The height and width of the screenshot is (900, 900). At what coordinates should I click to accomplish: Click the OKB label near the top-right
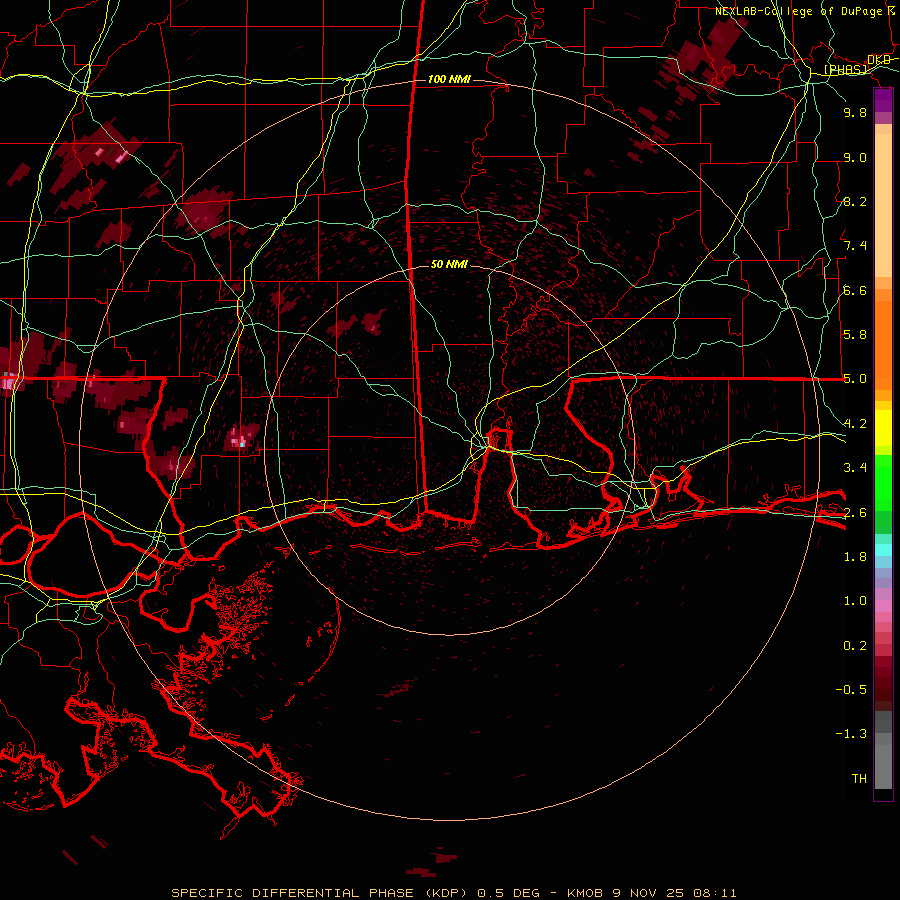tap(879, 60)
